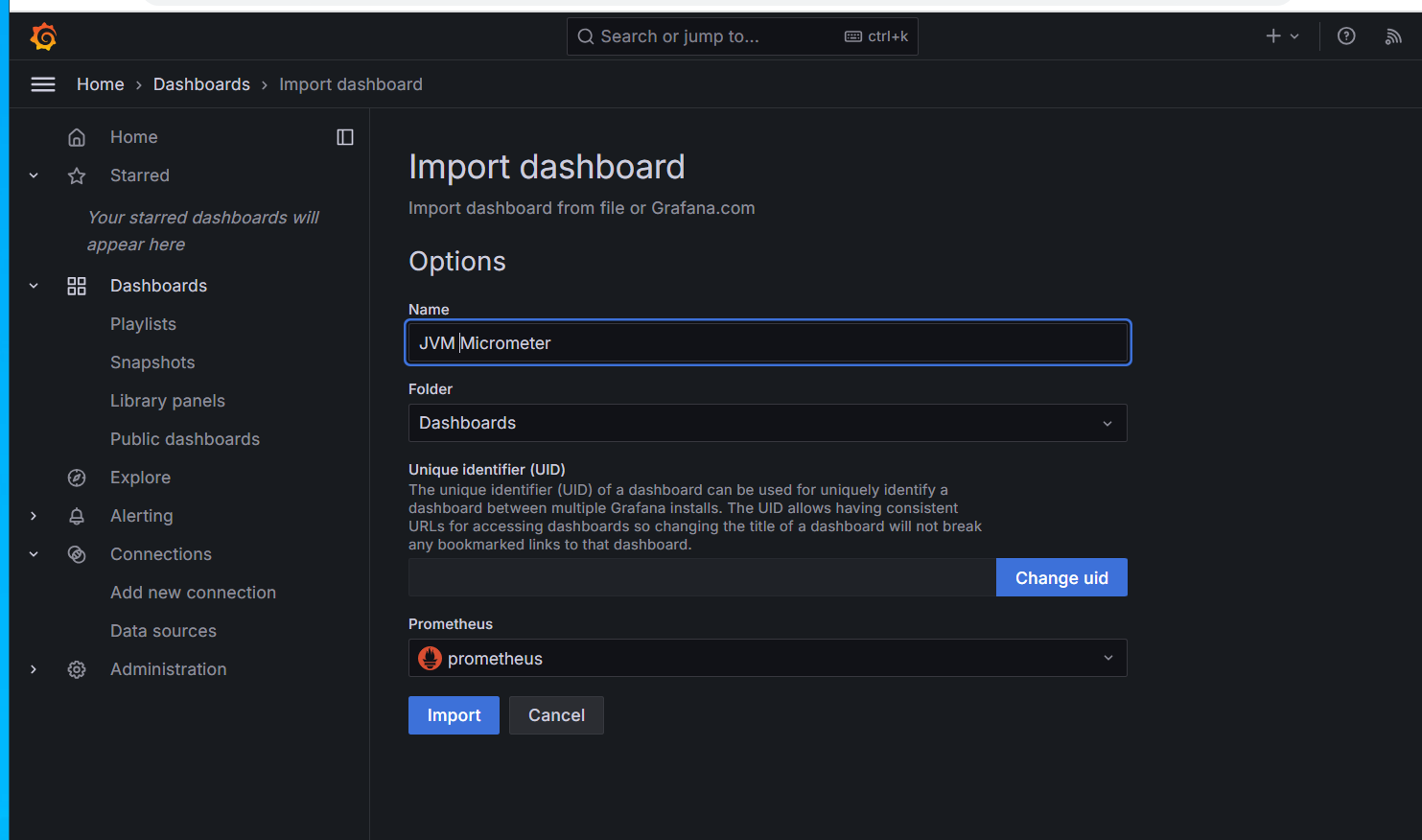The width and height of the screenshot is (1422, 840).
Task: Open the help question mark icon
Action: click(1346, 36)
